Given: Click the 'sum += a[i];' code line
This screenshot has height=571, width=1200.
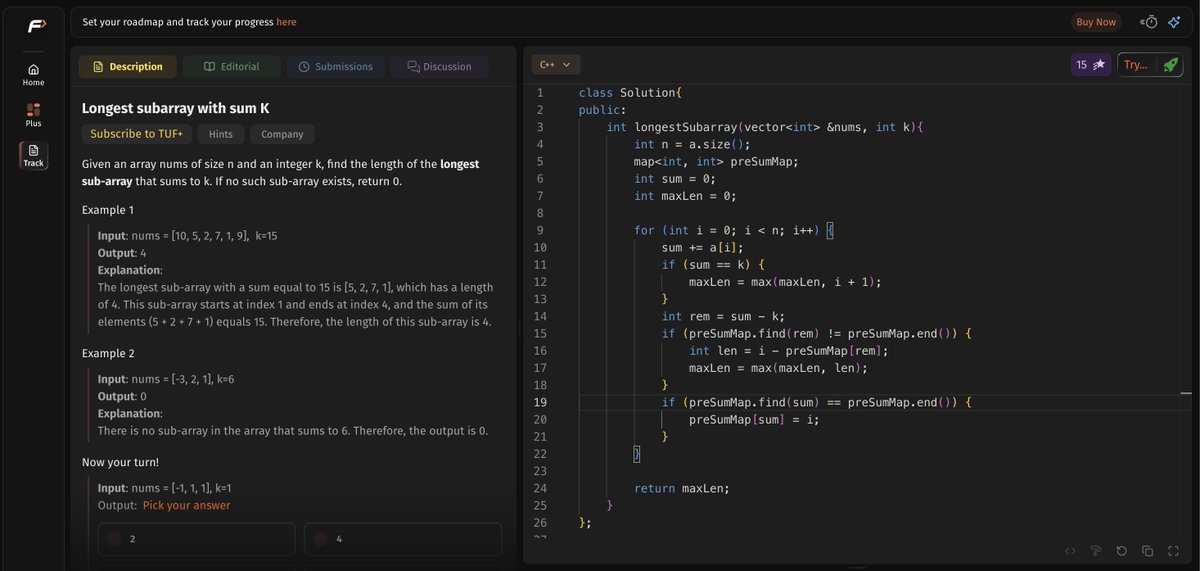Looking at the screenshot, I should pos(703,247).
